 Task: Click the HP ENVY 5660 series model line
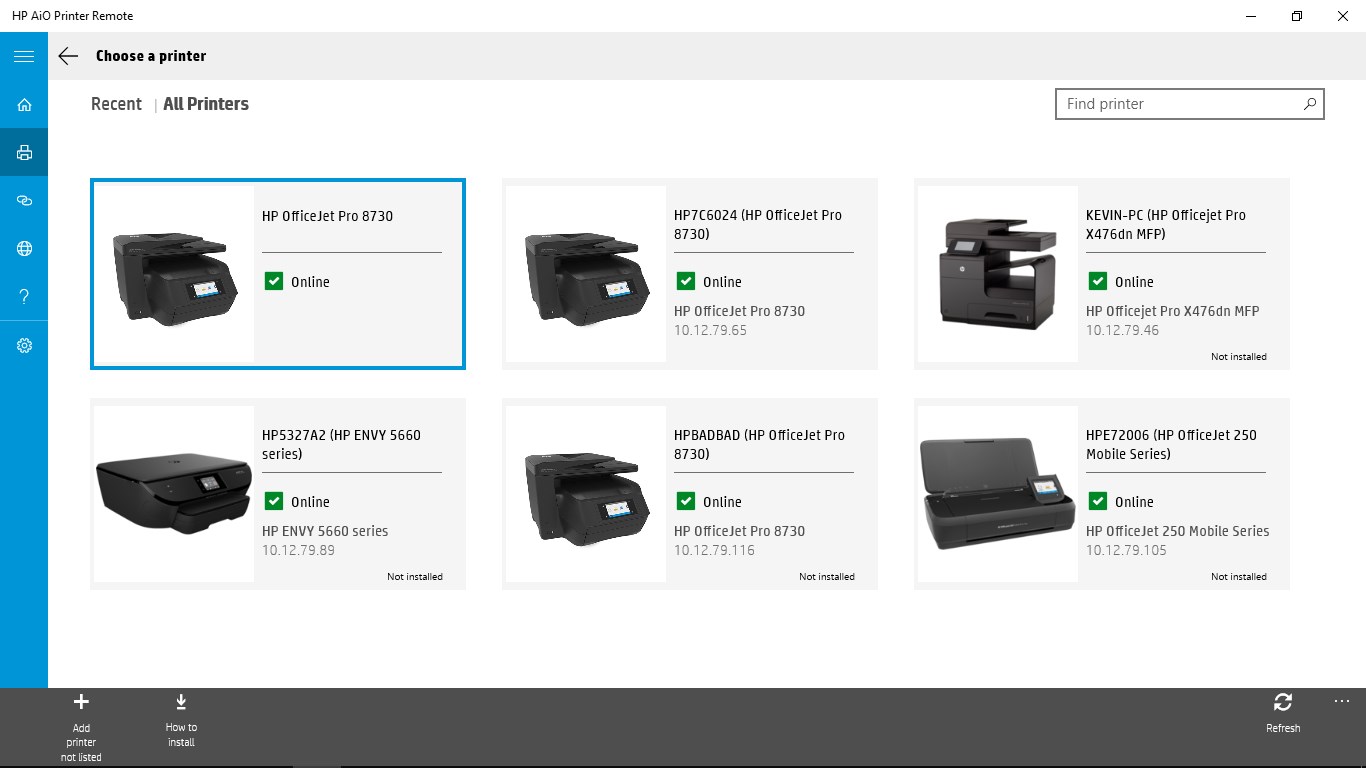325,531
